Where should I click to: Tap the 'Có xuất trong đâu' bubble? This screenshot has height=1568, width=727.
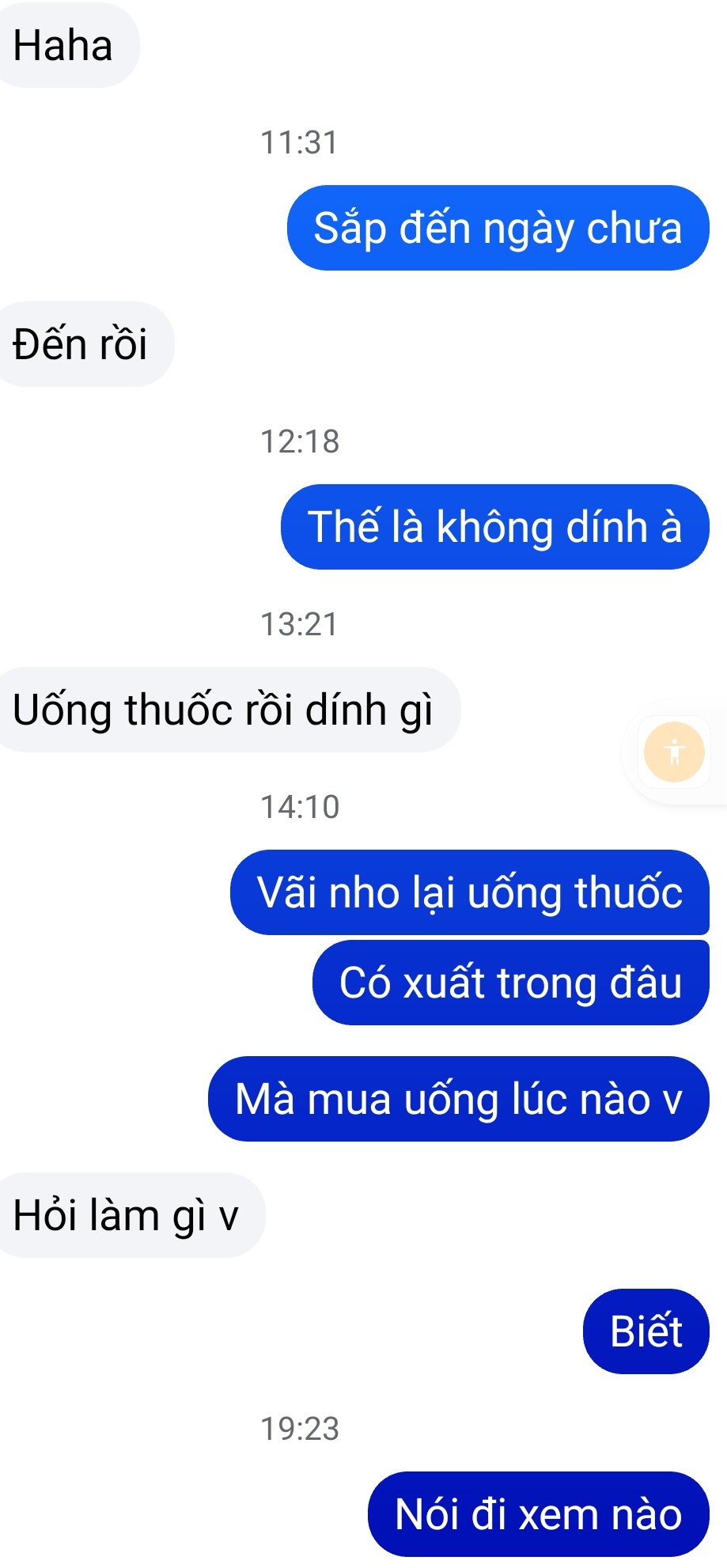pos(511,983)
